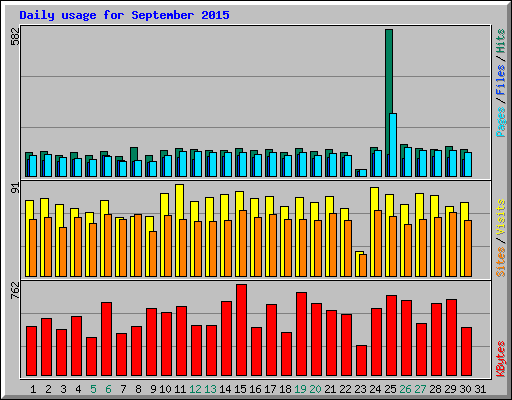Click the day label '15' on the x-axis
The width and height of the screenshot is (512, 400).
point(240,389)
